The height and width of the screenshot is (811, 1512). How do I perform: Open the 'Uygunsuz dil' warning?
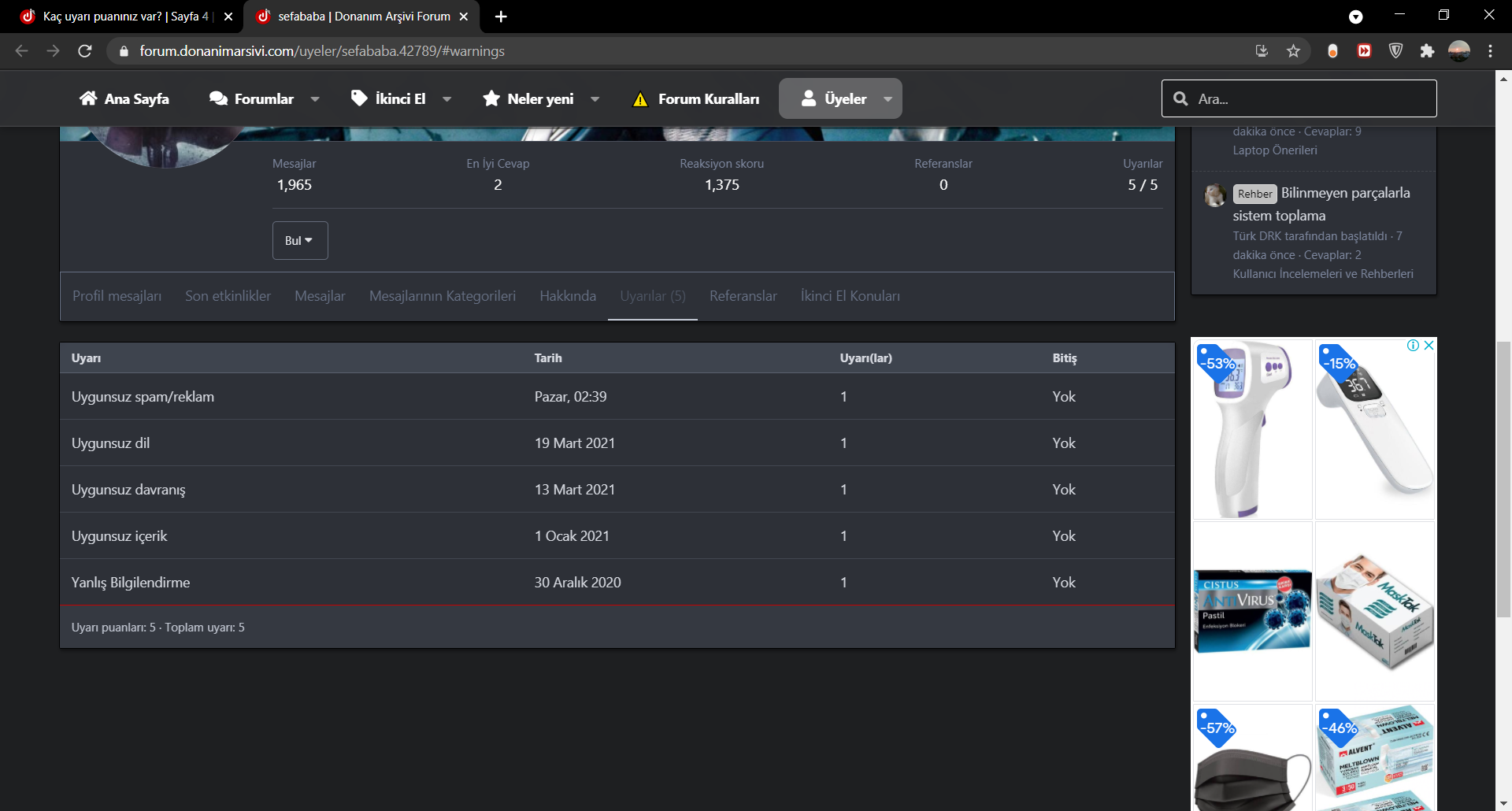coord(110,443)
